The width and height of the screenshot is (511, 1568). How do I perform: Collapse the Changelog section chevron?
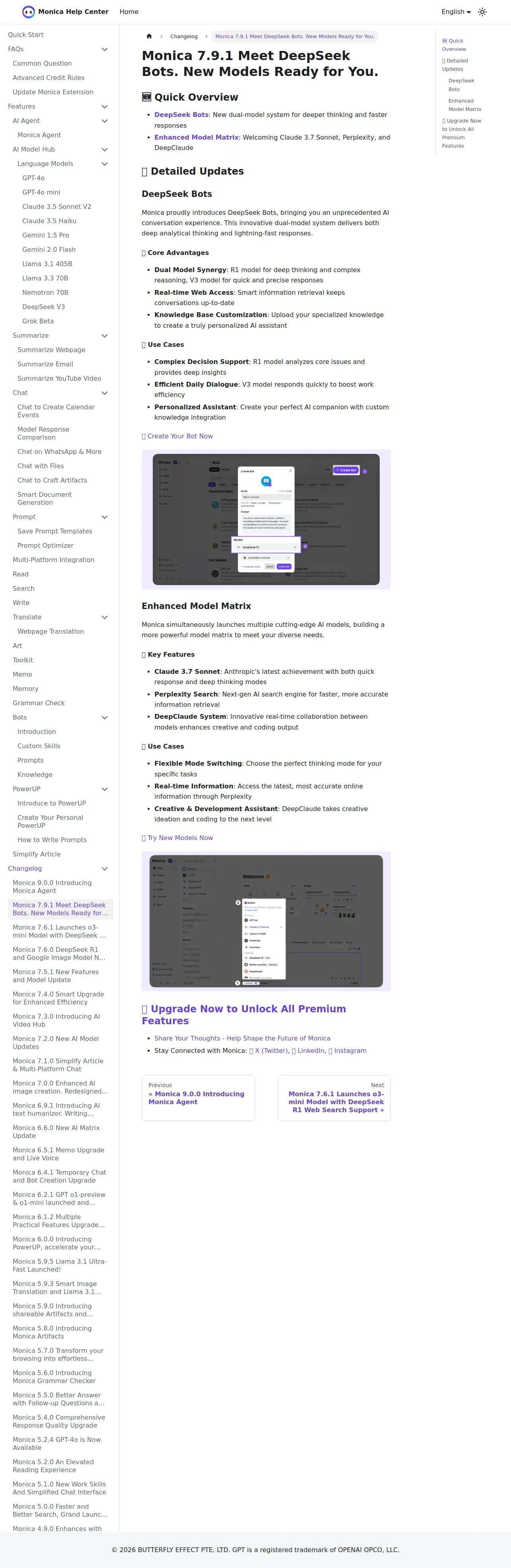pos(105,869)
